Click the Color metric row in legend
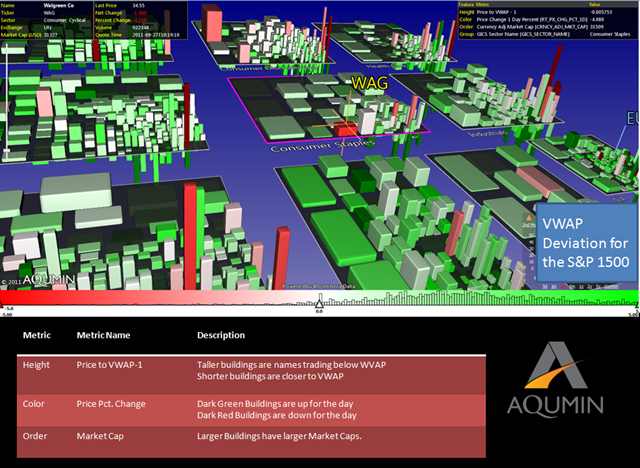This screenshot has width=640, height=468. click(251, 410)
